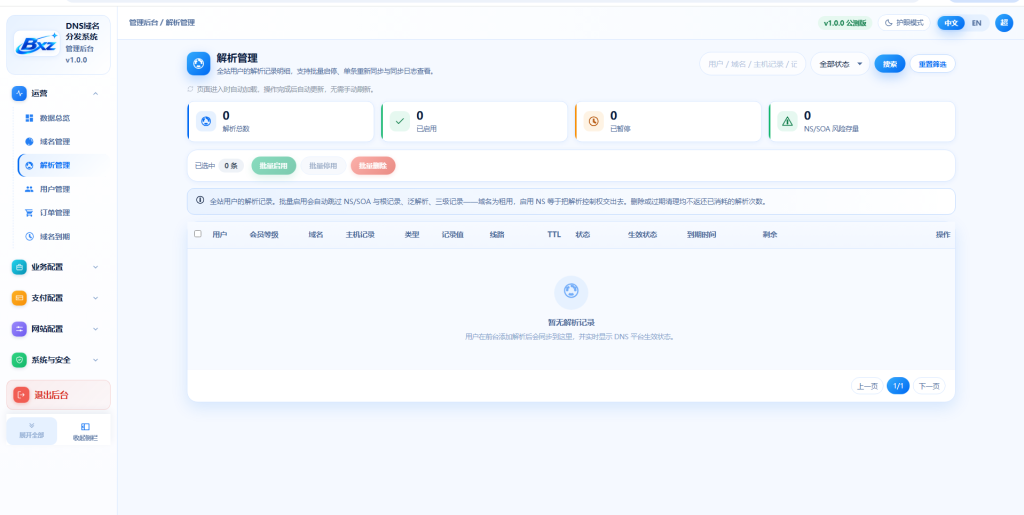Go to 域名管理 menu item
The width and height of the screenshot is (1024, 515).
click(x=64, y=142)
